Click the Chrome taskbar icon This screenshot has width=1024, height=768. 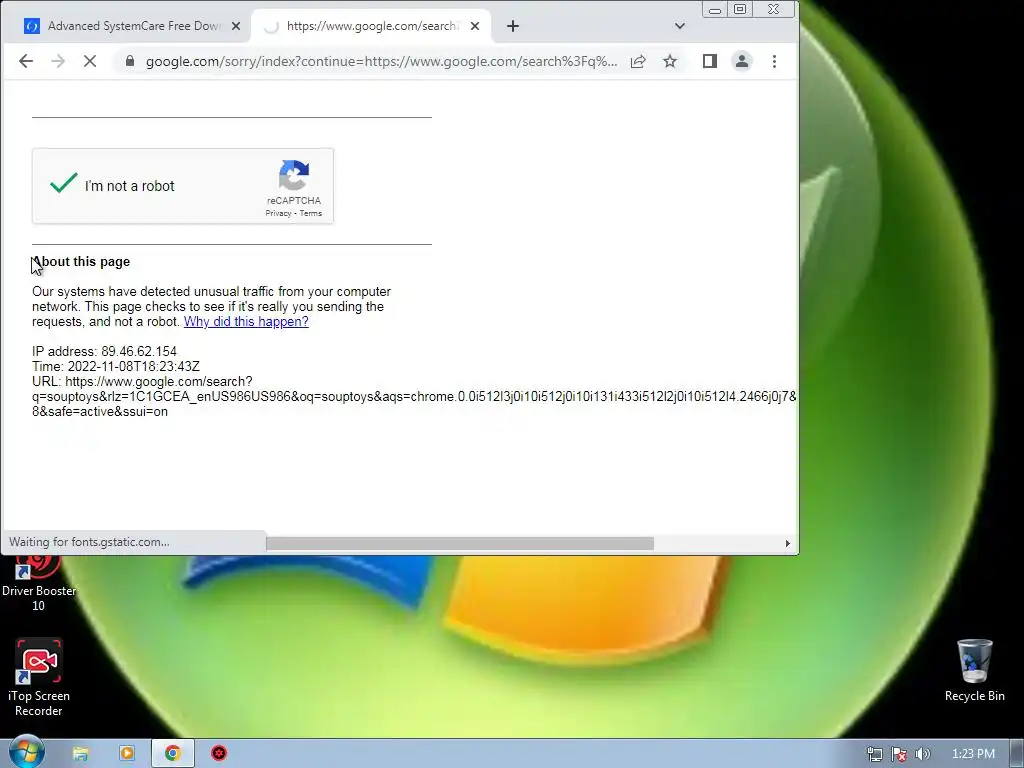pyautogui.click(x=172, y=754)
